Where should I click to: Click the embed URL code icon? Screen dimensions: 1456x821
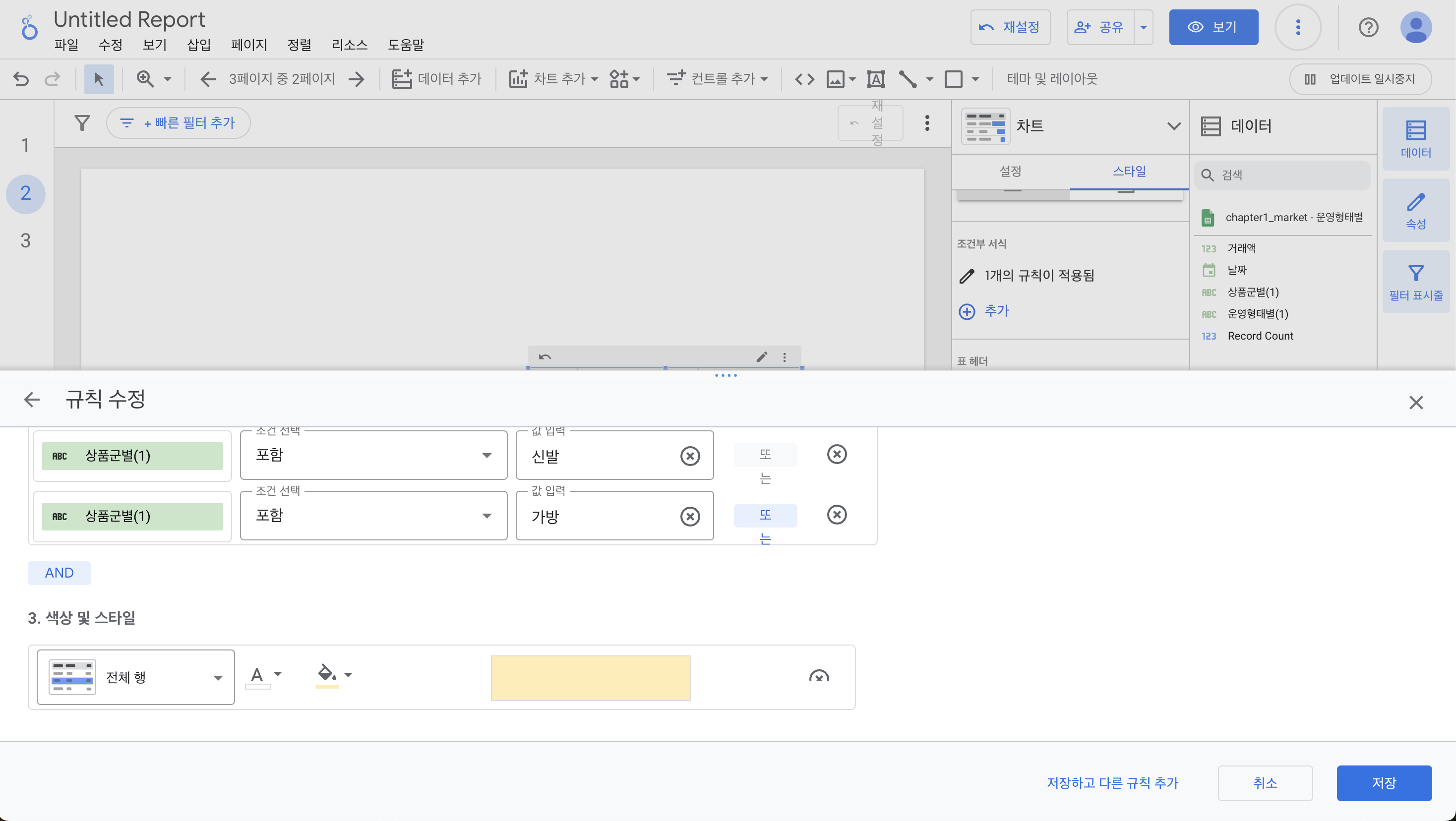pos(804,78)
